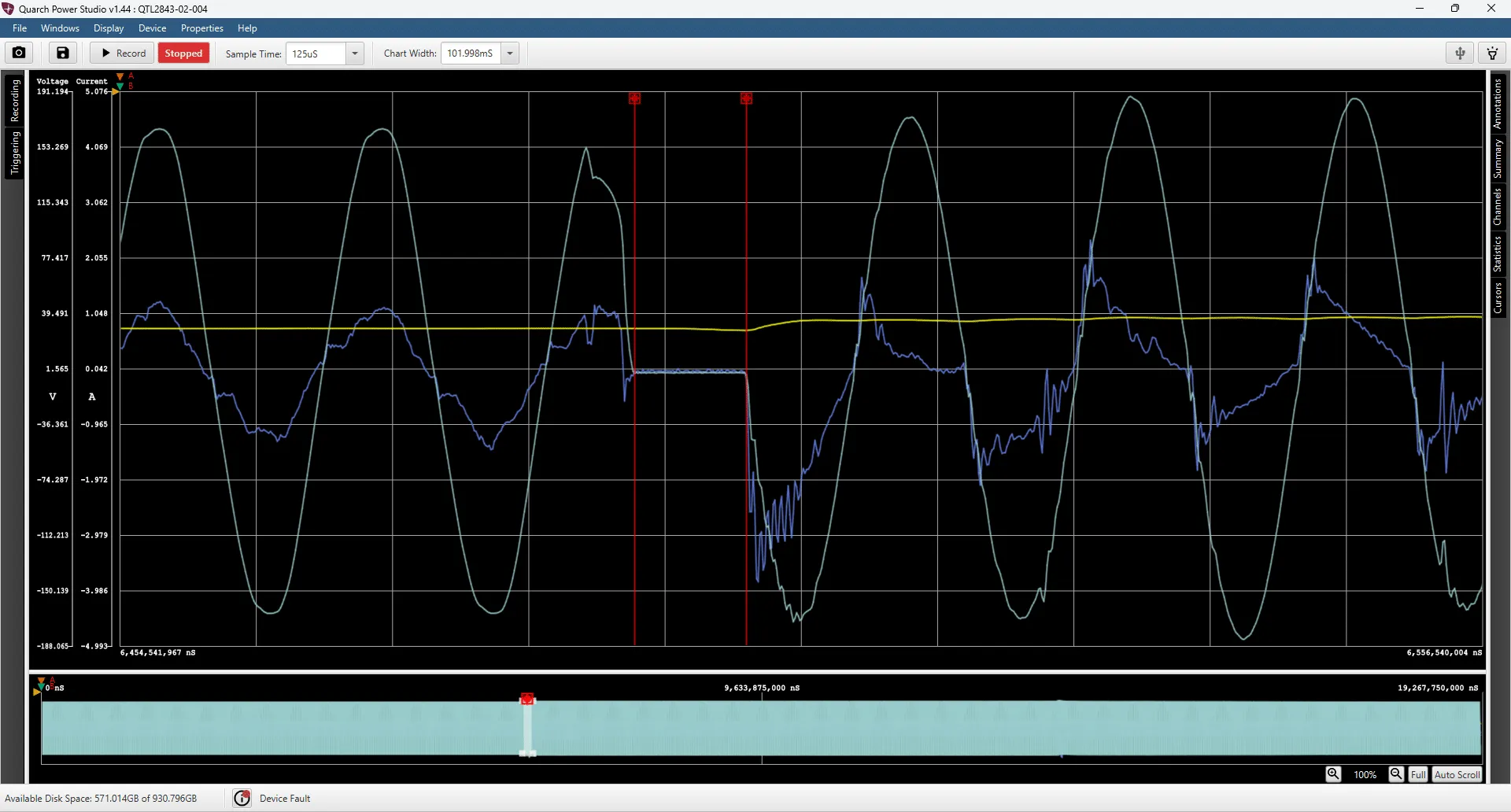1511x812 pixels.
Task: Click the Full zoom button
Action: coord(1418,774)
